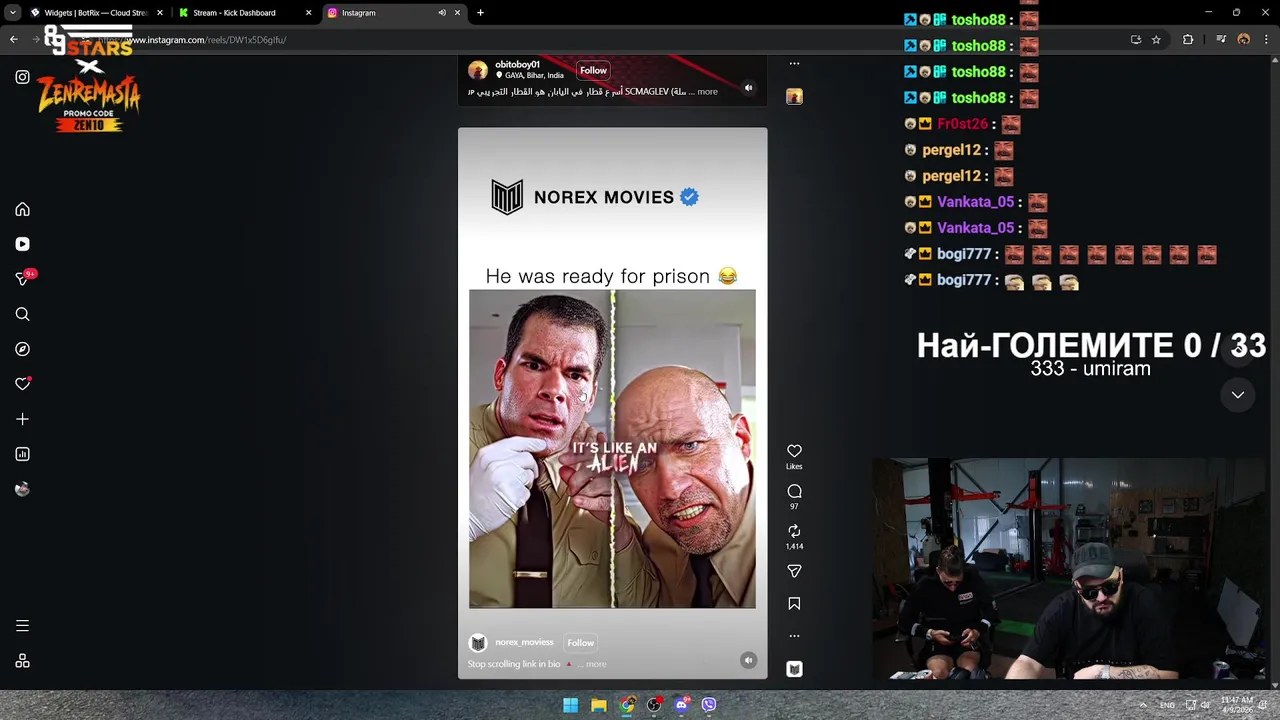Open norex_moviess profile link
This screenshot has width=1280, height=720.
coord(524,642)
